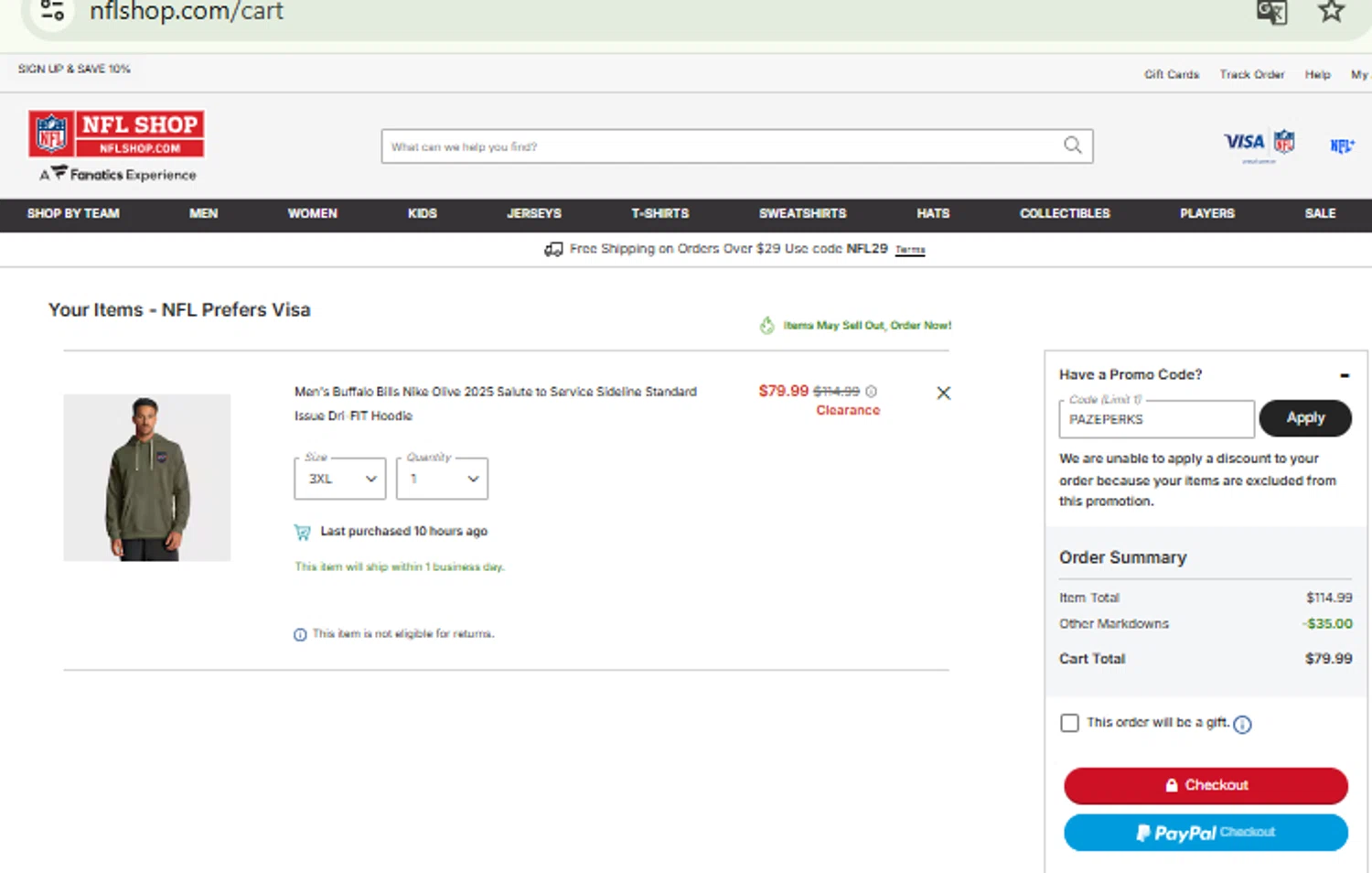The width and height of the screenshot is (1372, 873).
Task: Open the Sweatshirts menu
Action: pyautogui.click(x=803, y=213)
